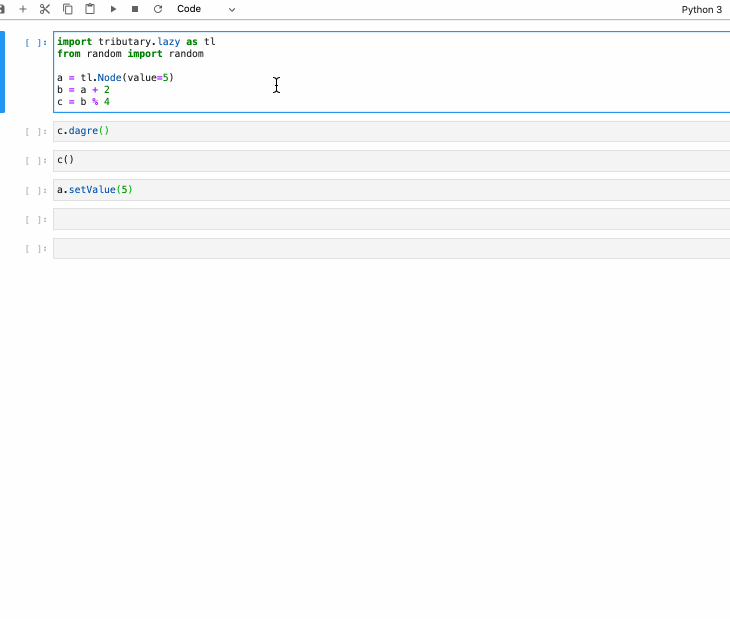Select the a.setValue(5) cell
730x619 pixels.
tap(392, 190)
